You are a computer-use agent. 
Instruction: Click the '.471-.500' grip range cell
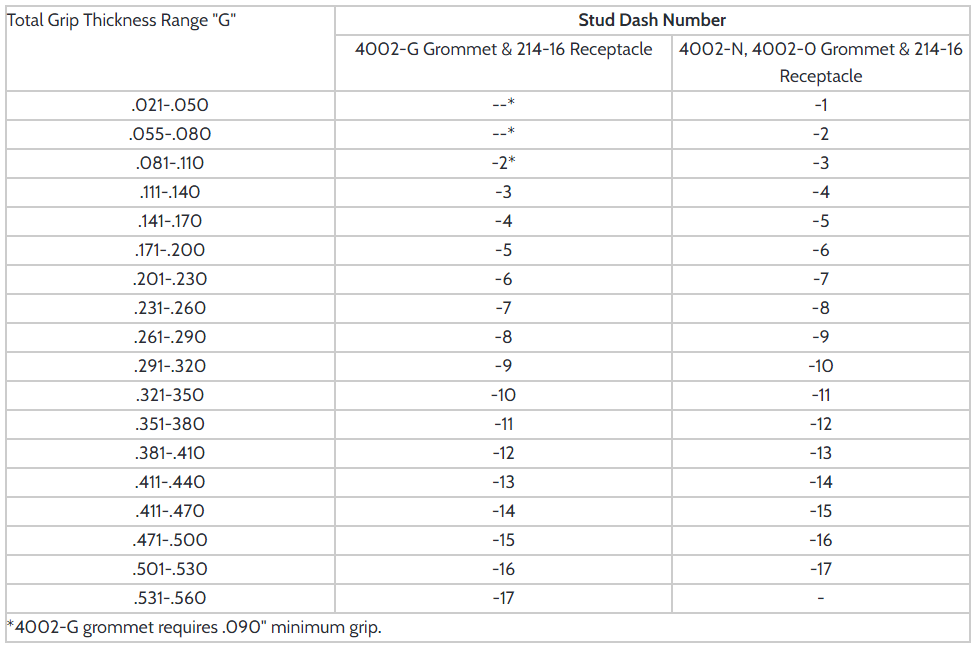170,540
